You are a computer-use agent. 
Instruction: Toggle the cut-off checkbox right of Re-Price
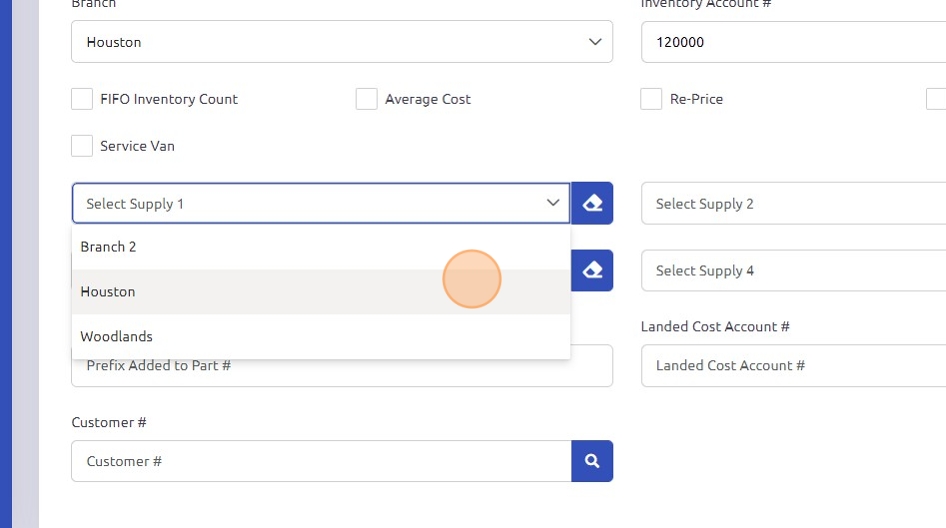tap(936, 99)
